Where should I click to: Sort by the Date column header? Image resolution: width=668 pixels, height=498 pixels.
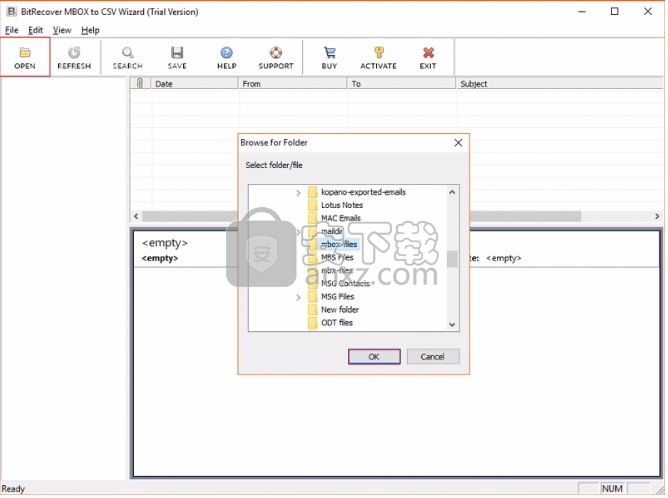(x=195, y=83)
